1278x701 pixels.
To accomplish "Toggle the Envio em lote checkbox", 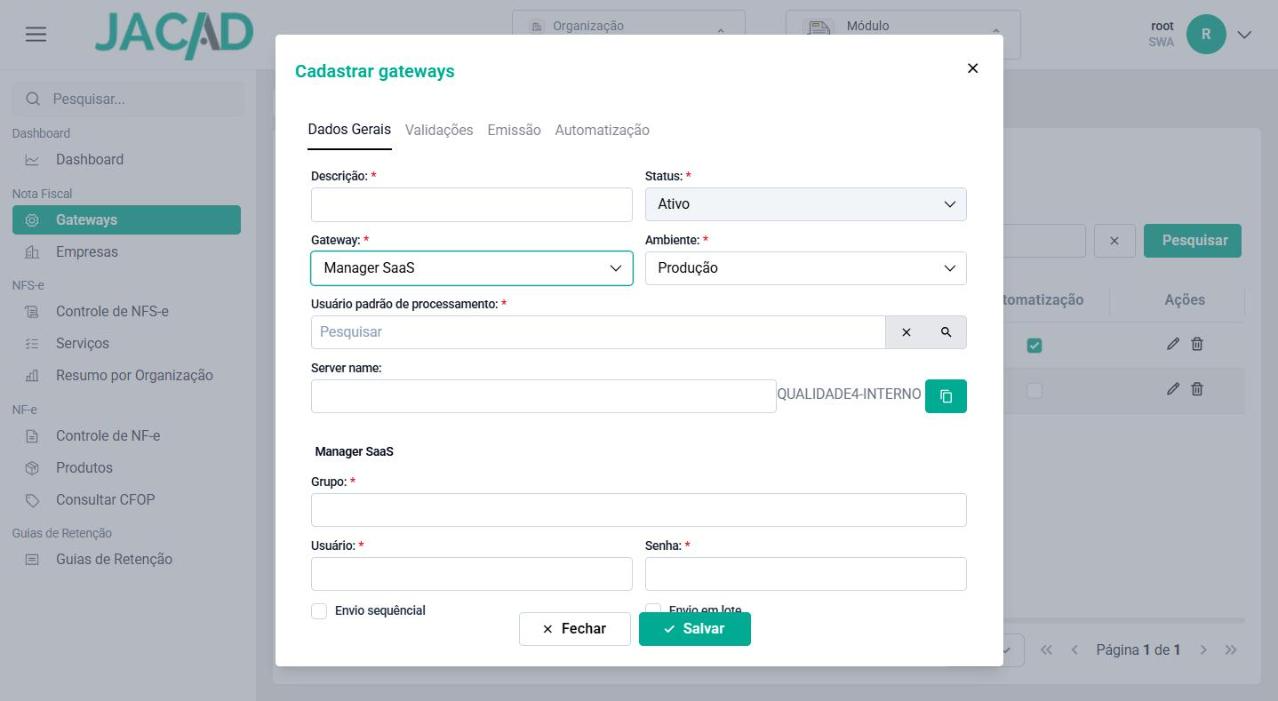I will tap(653, 609).
